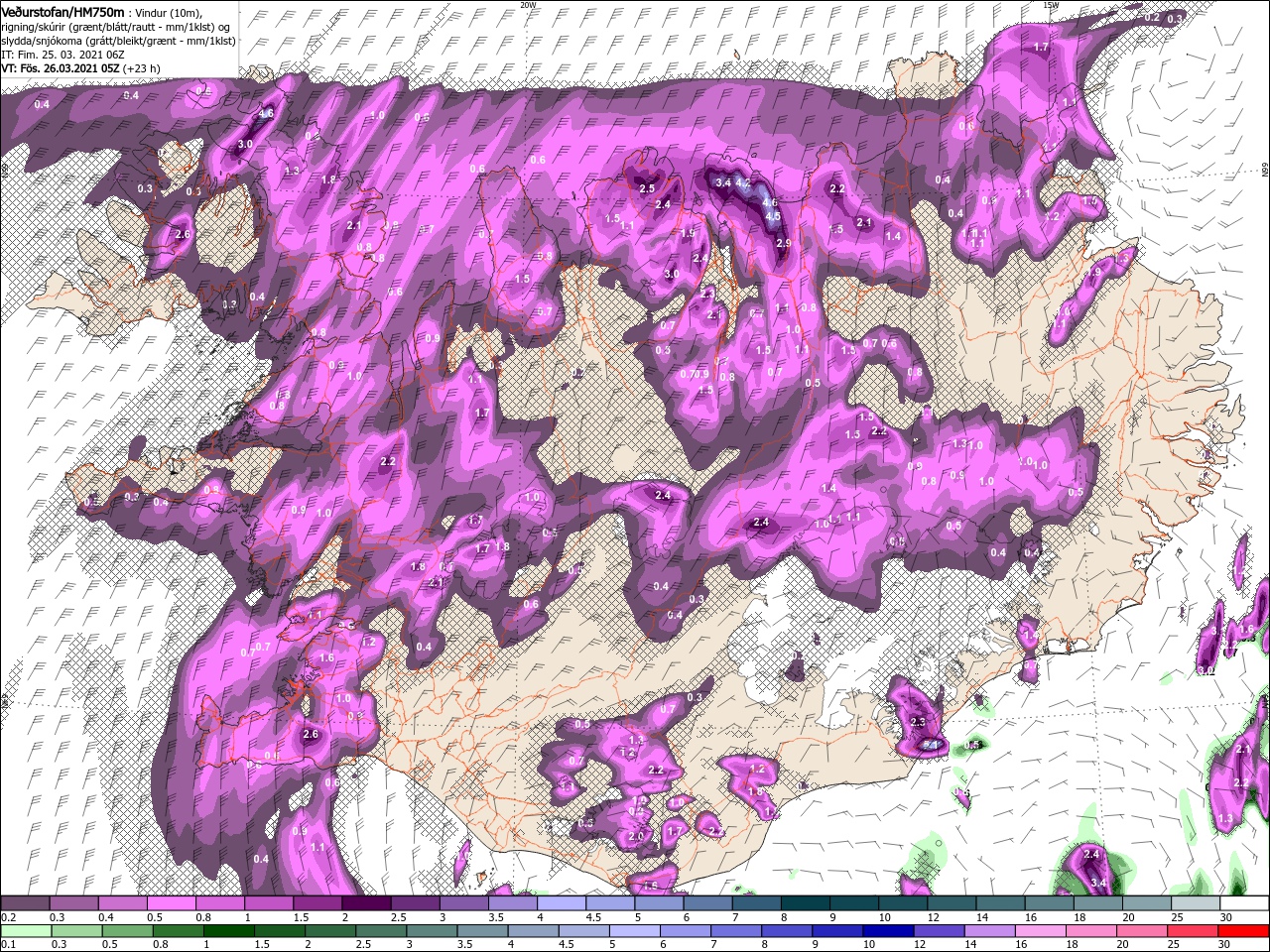Click the 0.1 label on the green rain scale
This screenshot has height=952, width=1270.
[x=7, y=944]
